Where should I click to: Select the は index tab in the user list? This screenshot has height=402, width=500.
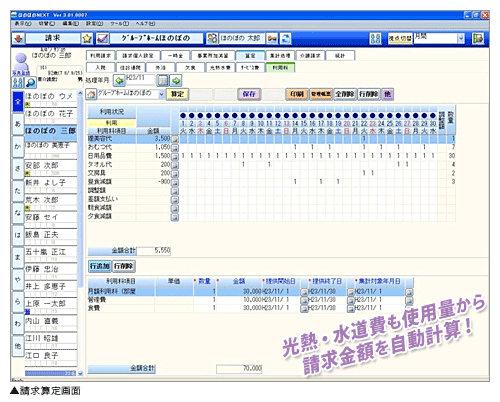pos(18,235)
